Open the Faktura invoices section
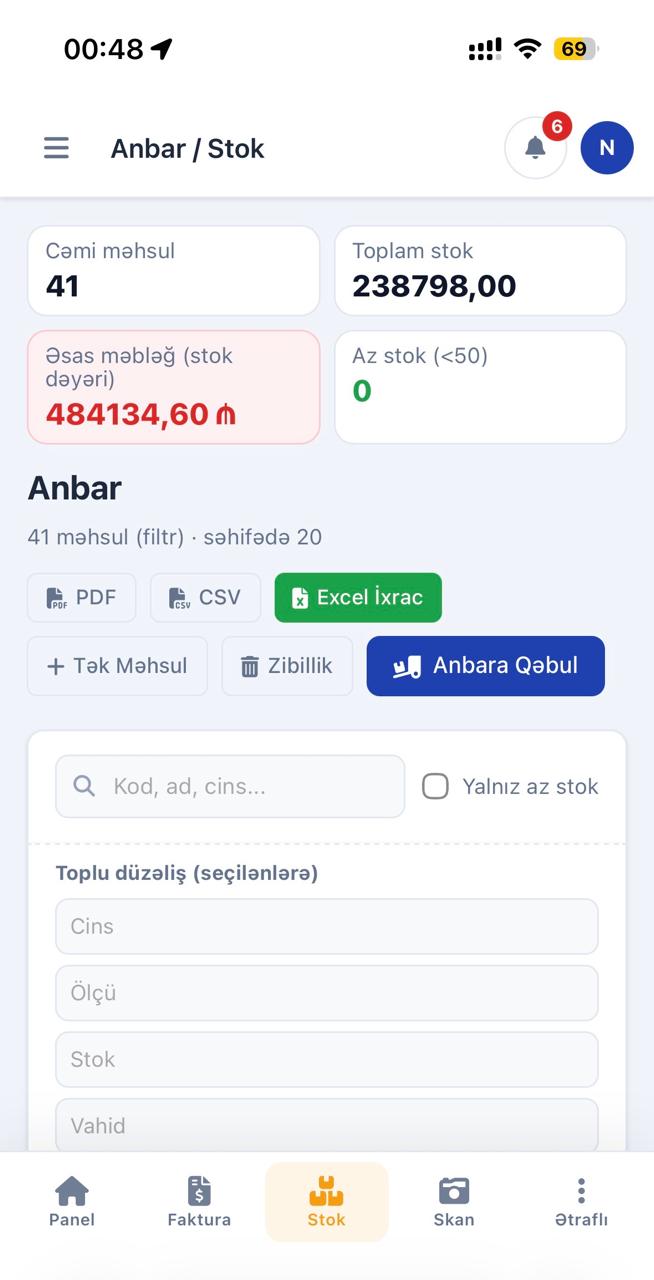The height and width of the screenshot is (1280, 654). (199, 1200)
